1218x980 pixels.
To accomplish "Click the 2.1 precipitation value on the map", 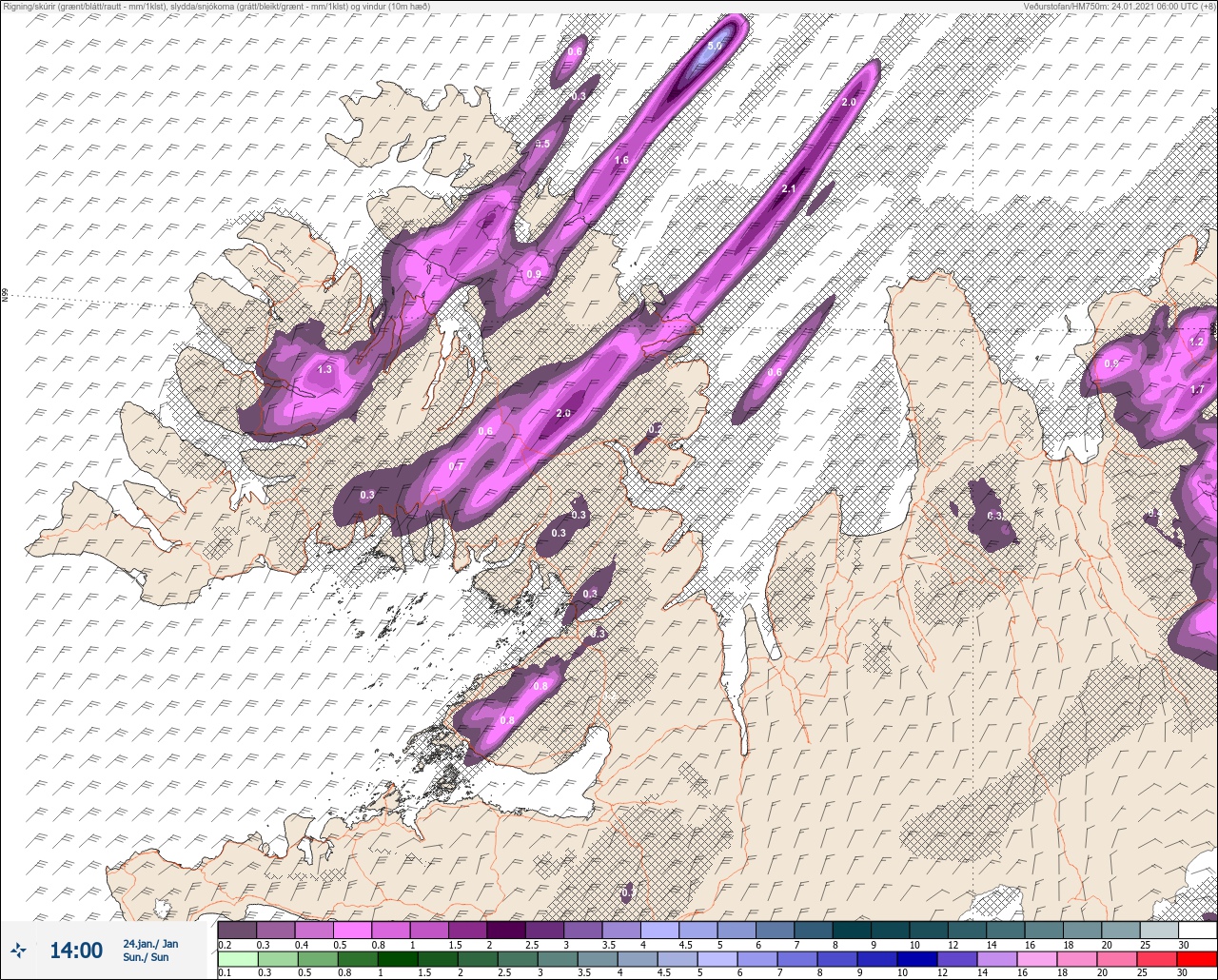I will pyautogui.click(x=788, y=189).
